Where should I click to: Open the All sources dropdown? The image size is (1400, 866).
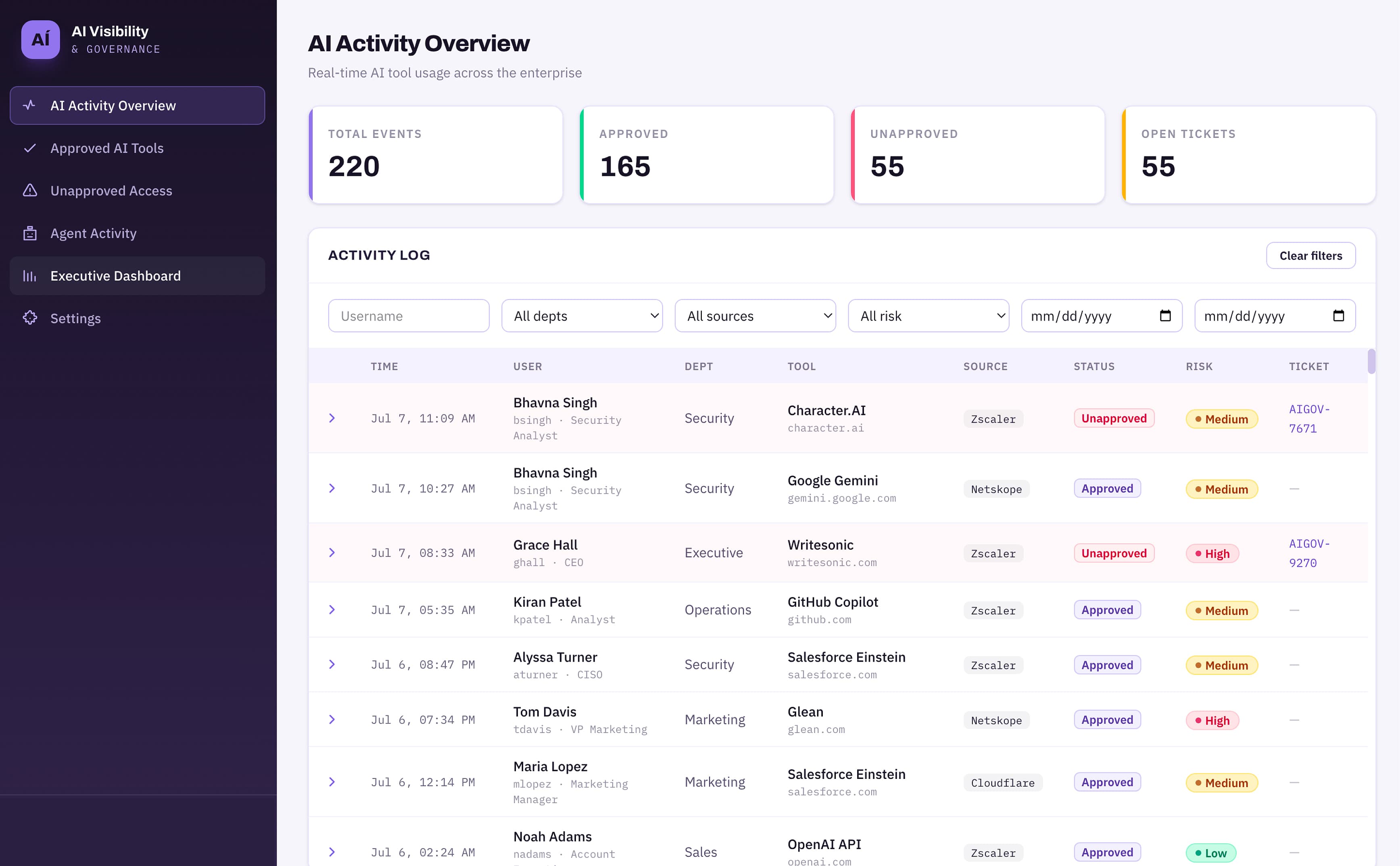(x=755, y=316)
